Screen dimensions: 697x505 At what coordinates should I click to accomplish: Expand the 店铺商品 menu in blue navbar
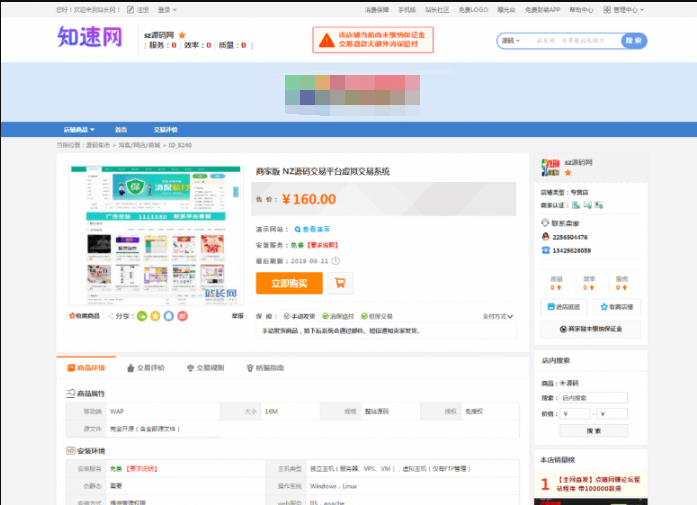point(76,130)
